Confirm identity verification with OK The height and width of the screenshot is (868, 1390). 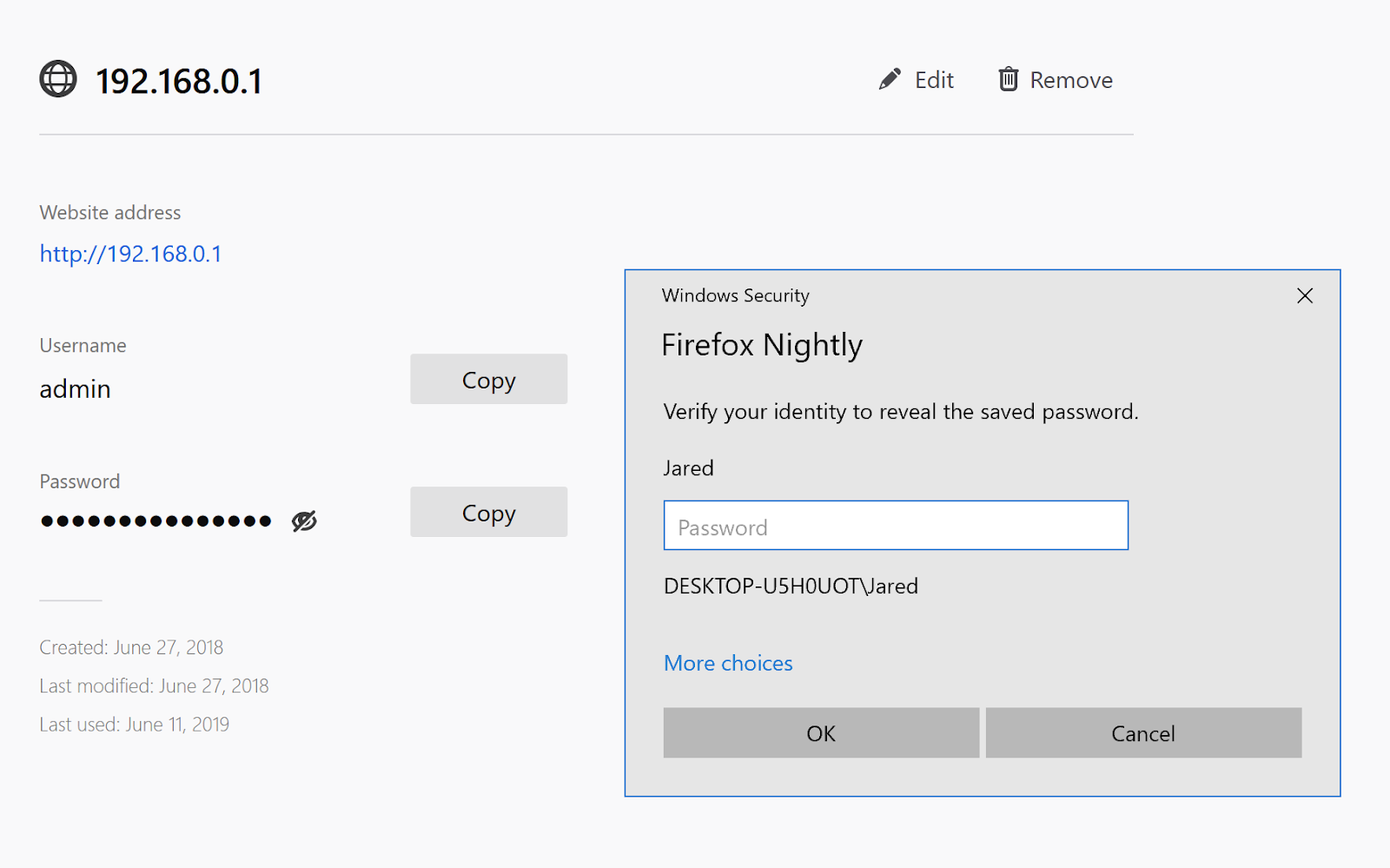coord(820,732)
